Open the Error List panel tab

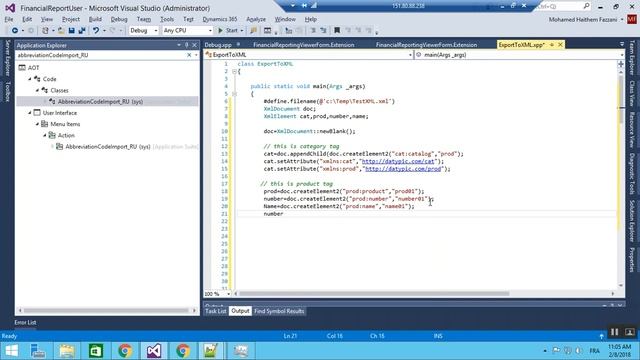click(x=25, y=322)
